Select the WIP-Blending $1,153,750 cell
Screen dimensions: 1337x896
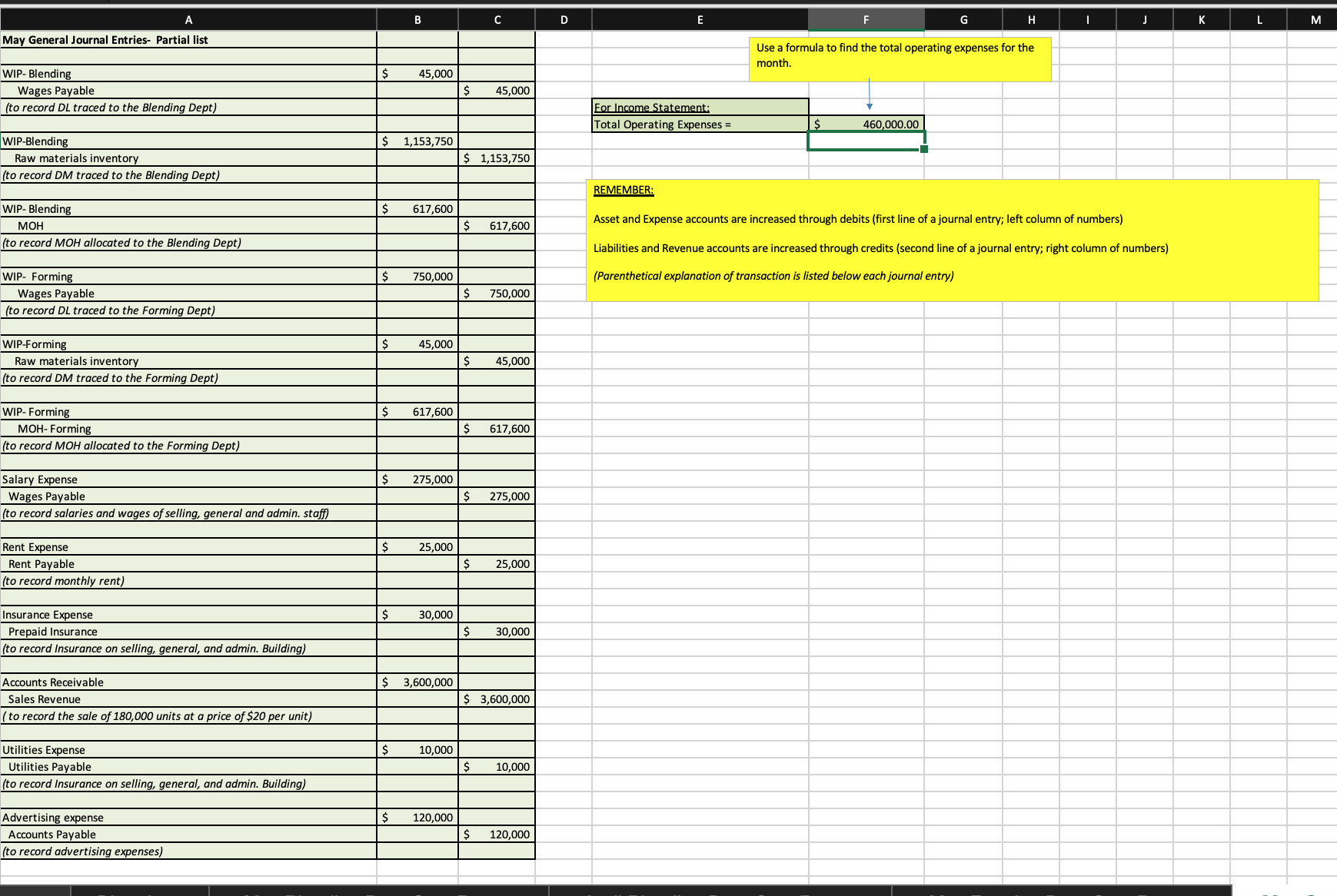419,141
